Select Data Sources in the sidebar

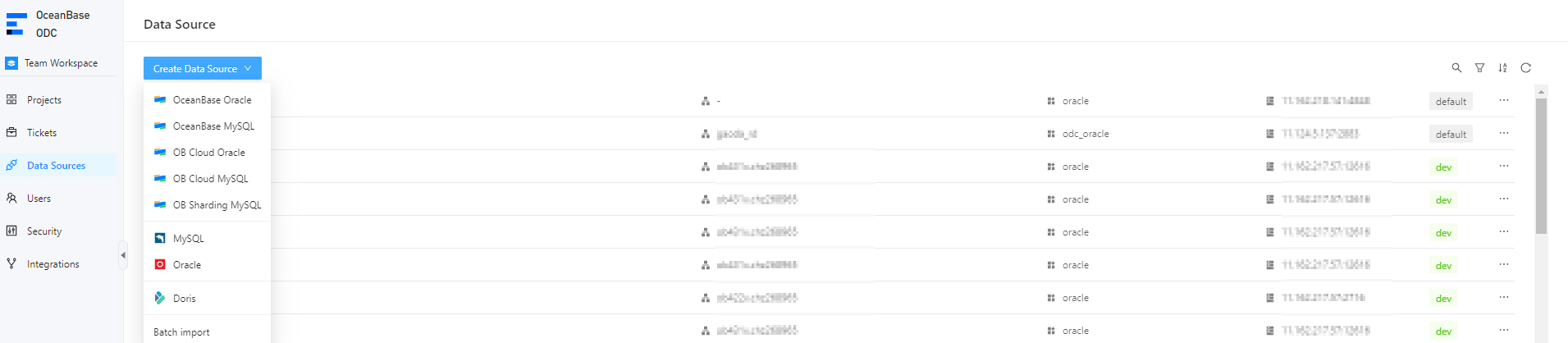point(56,166)
